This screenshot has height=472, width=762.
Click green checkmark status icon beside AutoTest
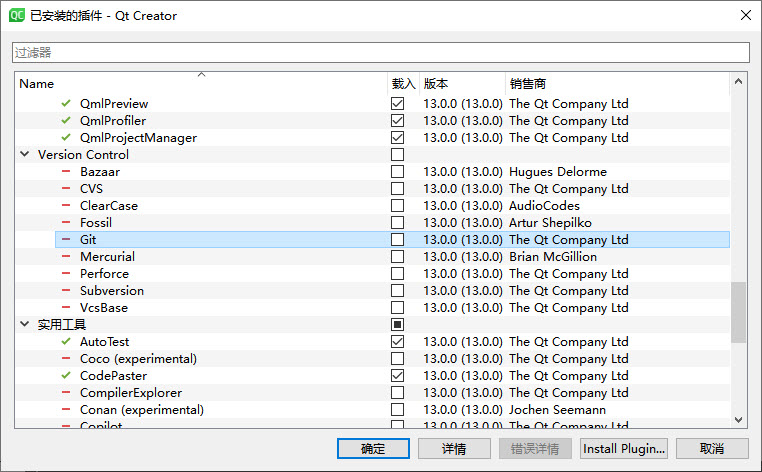tap(66, 341)
